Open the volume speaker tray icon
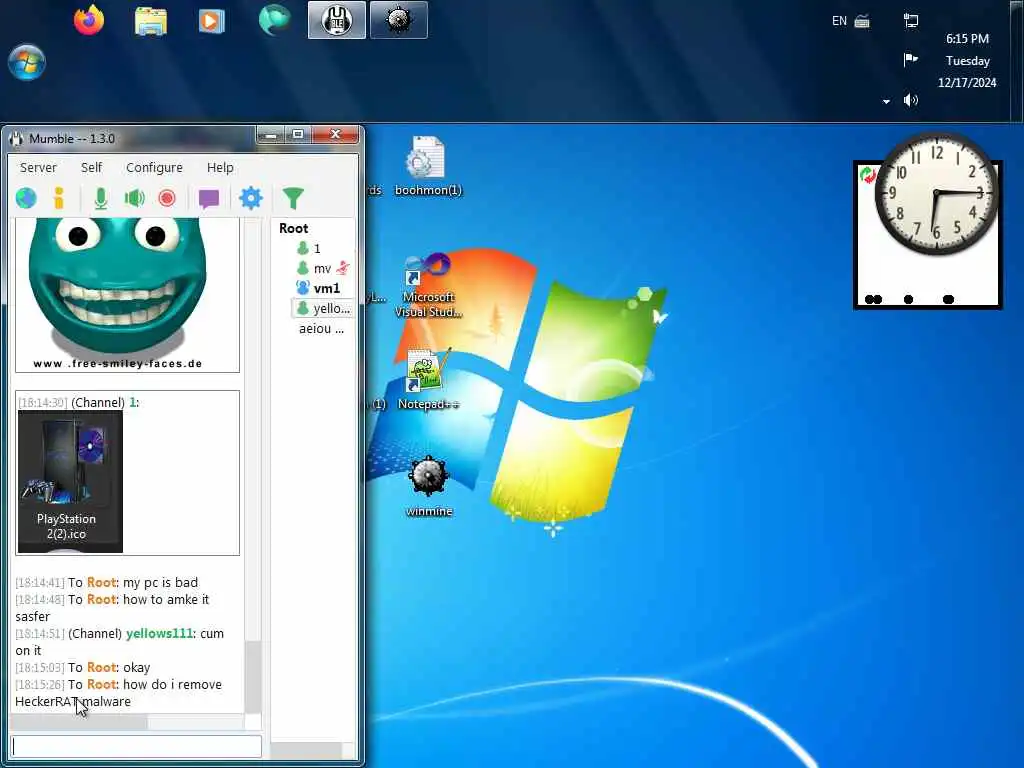Image resolution: width=1024 pixels, height=768 pixels. pos(910,100)
